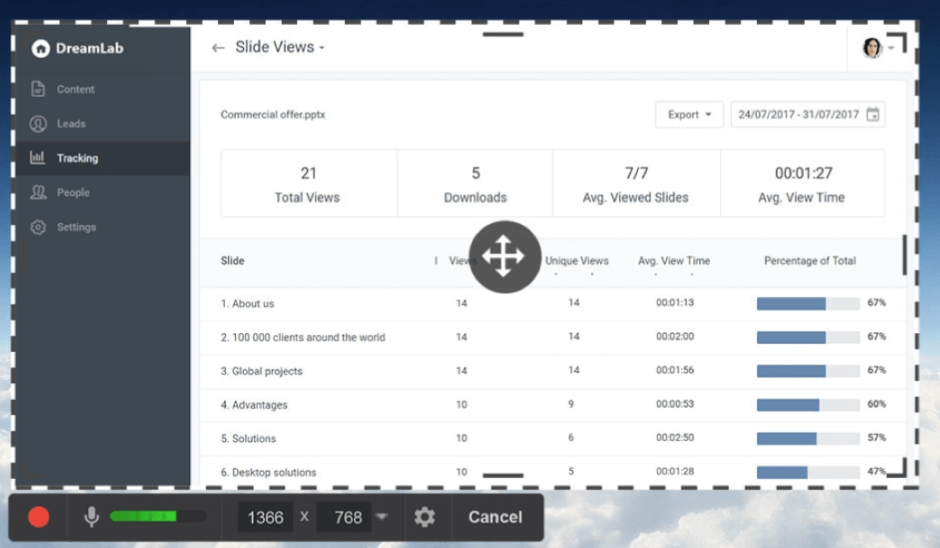Open the Settings menu item
The height and width of the screenshot is (548, 940).
103,227
